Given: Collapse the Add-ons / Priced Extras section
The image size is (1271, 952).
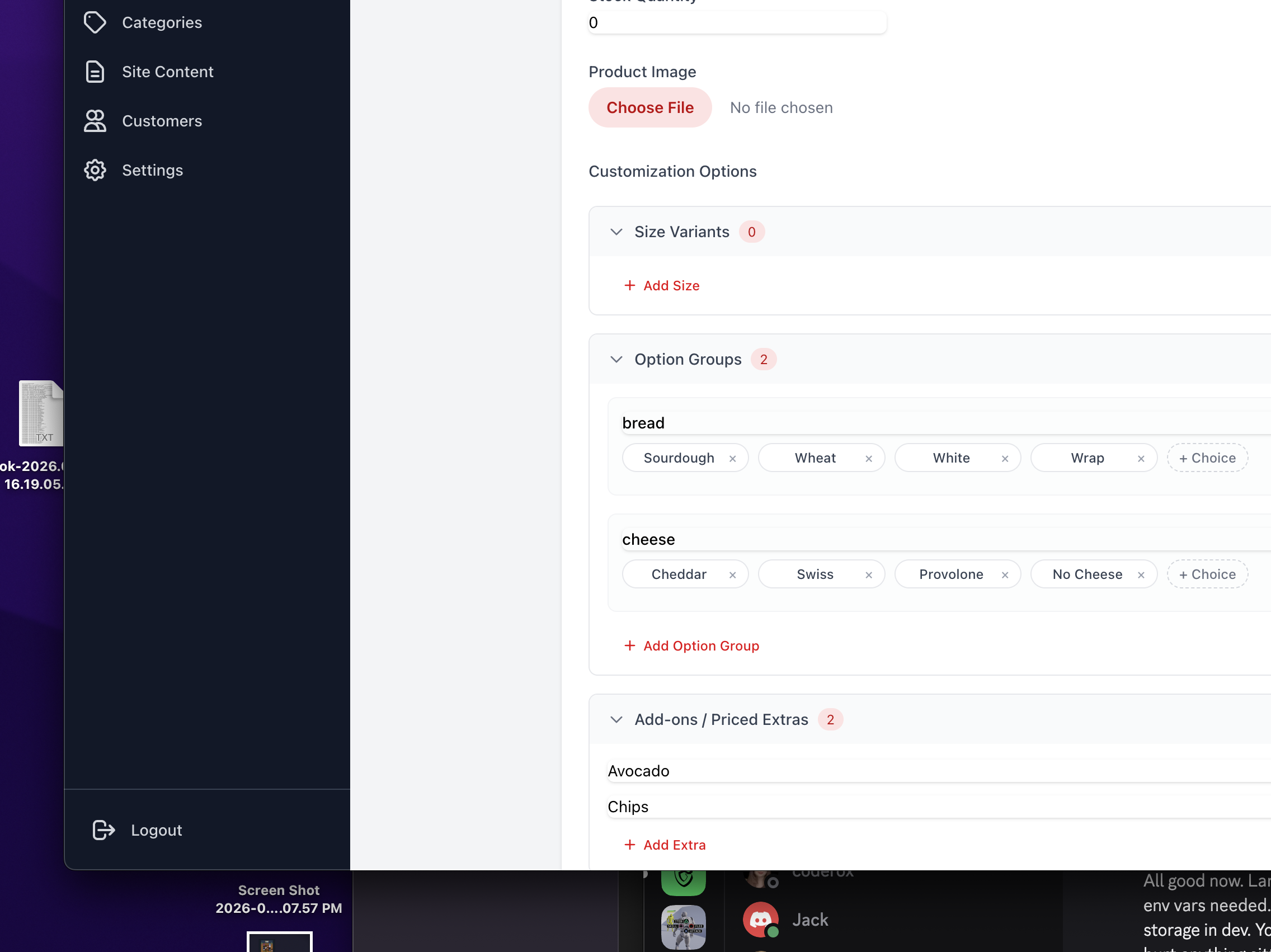Looking at the screenshot, I should (616, 720).
